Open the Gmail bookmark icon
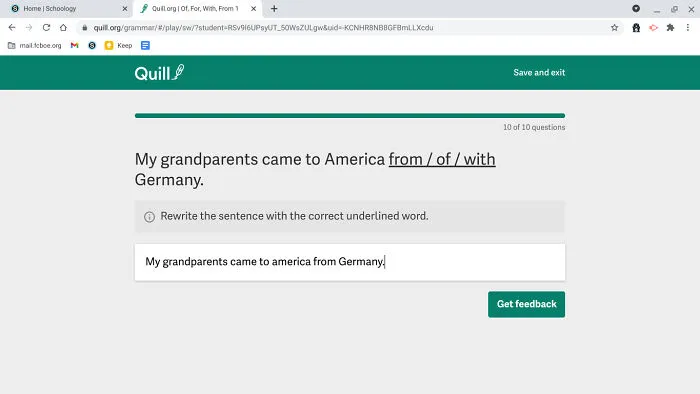This screenshot has height=394, width=700. (75, 46)
